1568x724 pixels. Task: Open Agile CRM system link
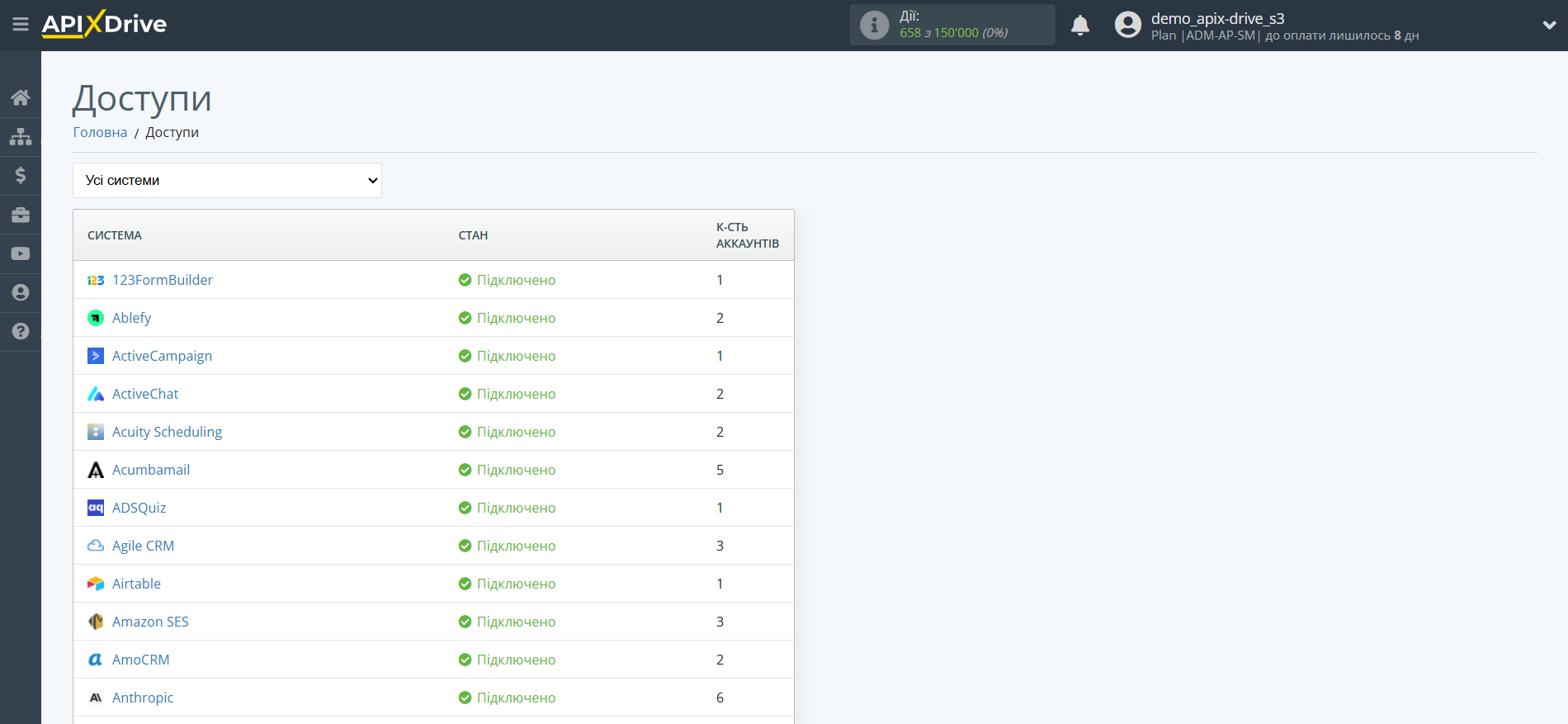coord(143,546)
